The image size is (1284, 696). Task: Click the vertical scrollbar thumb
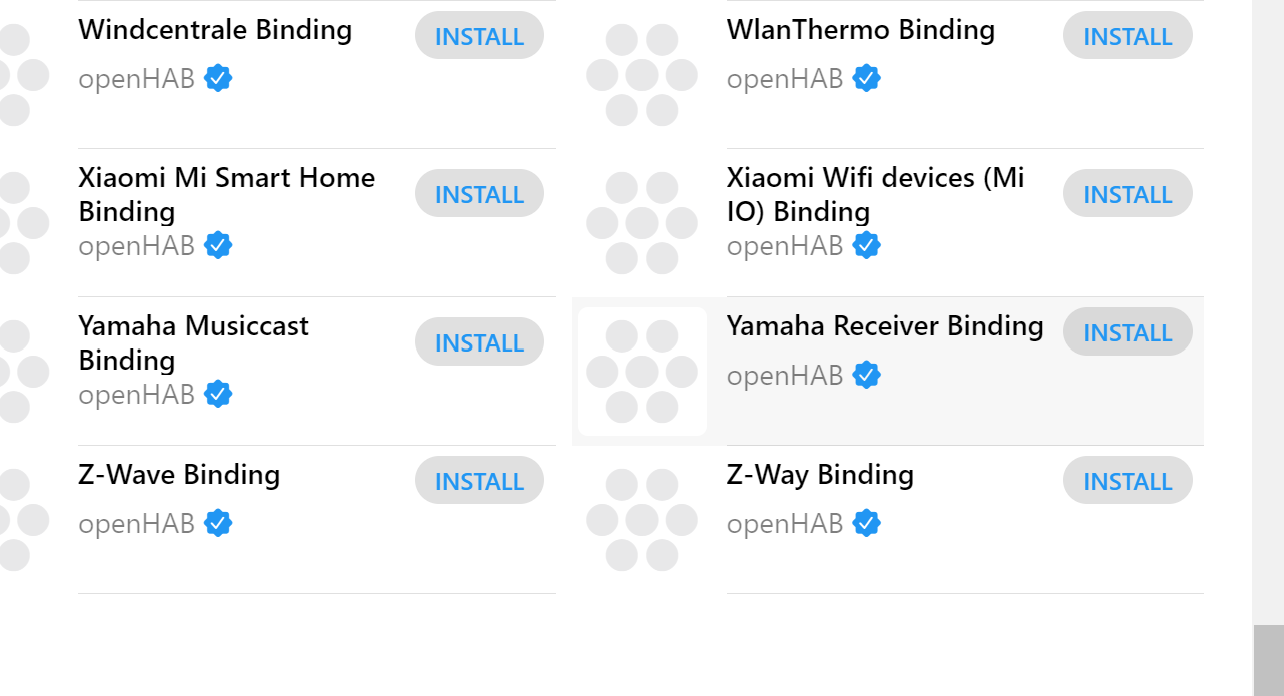pyautogui.click(x=1268, y=660)
